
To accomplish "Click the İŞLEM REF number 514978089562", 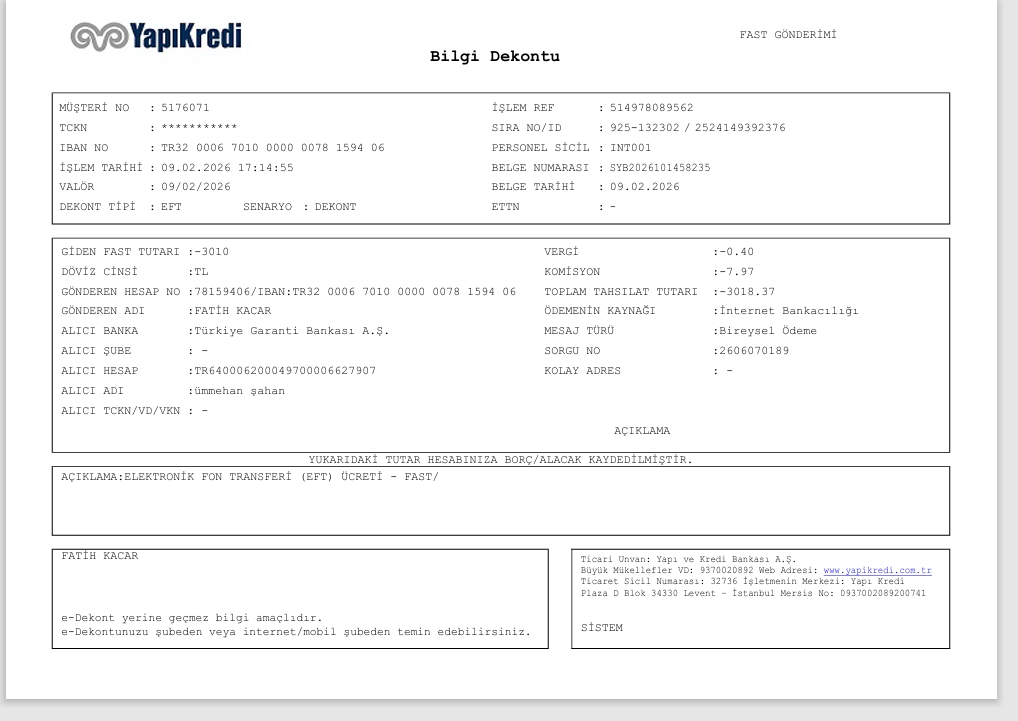I will coord(651,108).
